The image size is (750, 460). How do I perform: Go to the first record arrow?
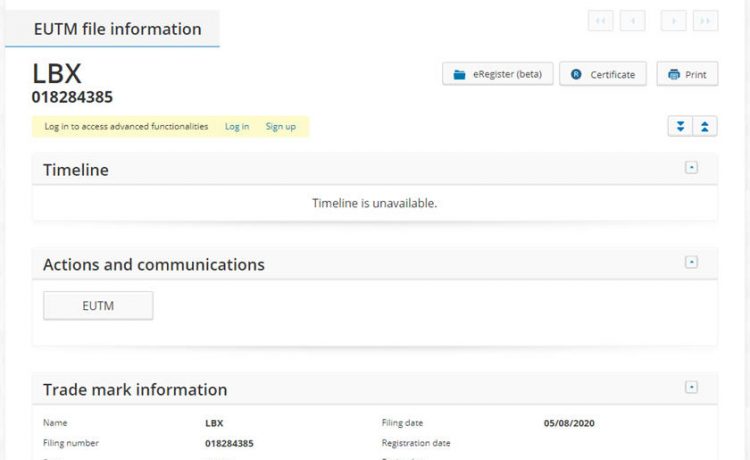point(600,21)
